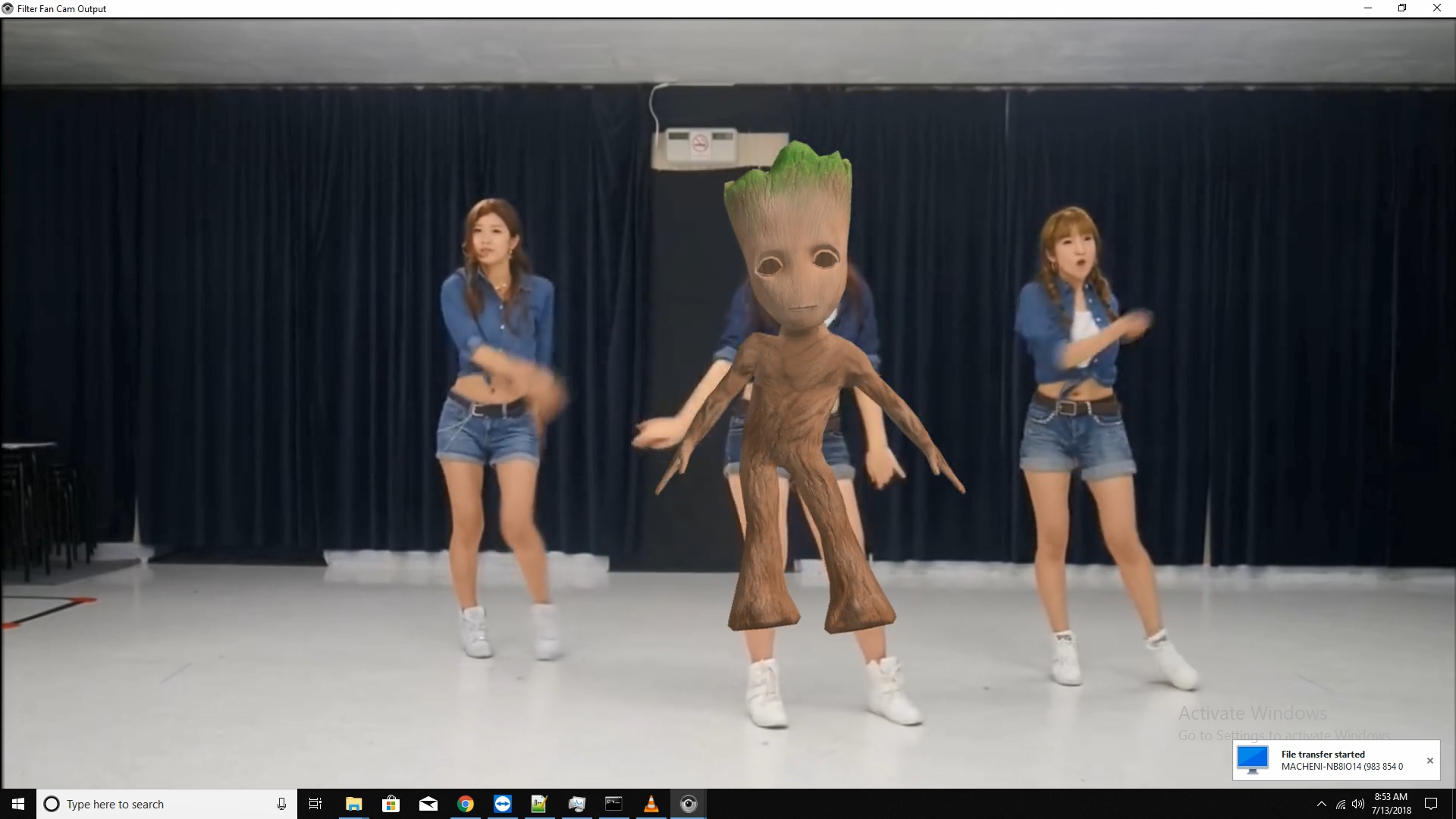Open the performance monitor icon in taskbar

pos(576,804)
